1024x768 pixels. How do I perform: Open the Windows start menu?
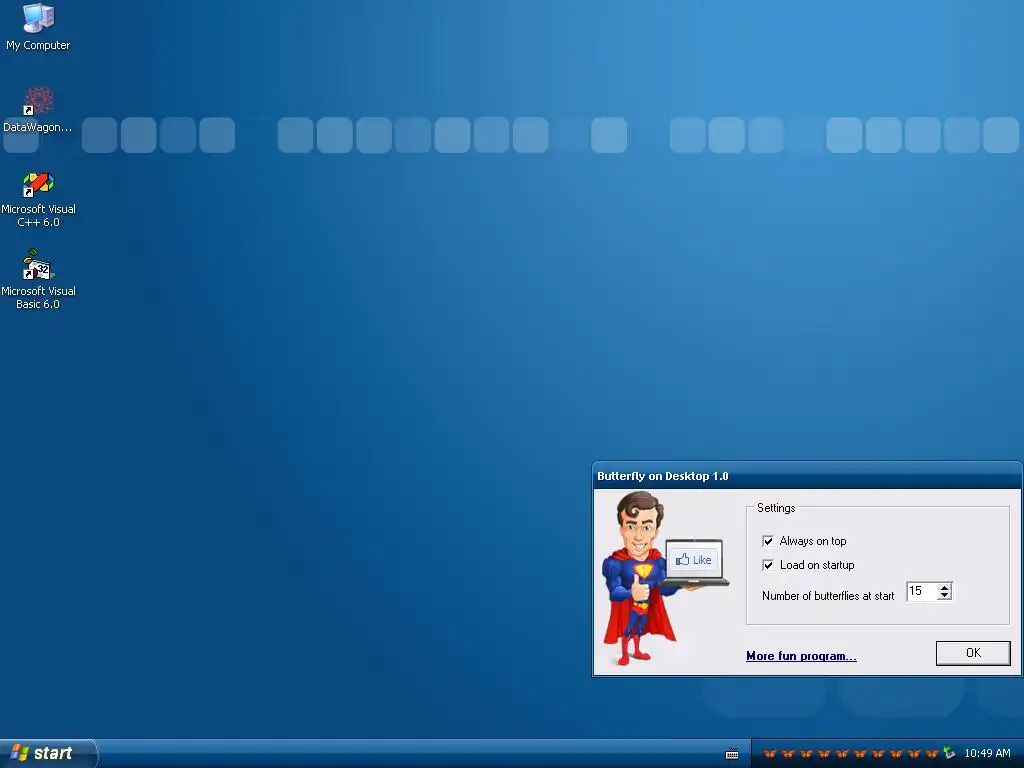[48, 753]
